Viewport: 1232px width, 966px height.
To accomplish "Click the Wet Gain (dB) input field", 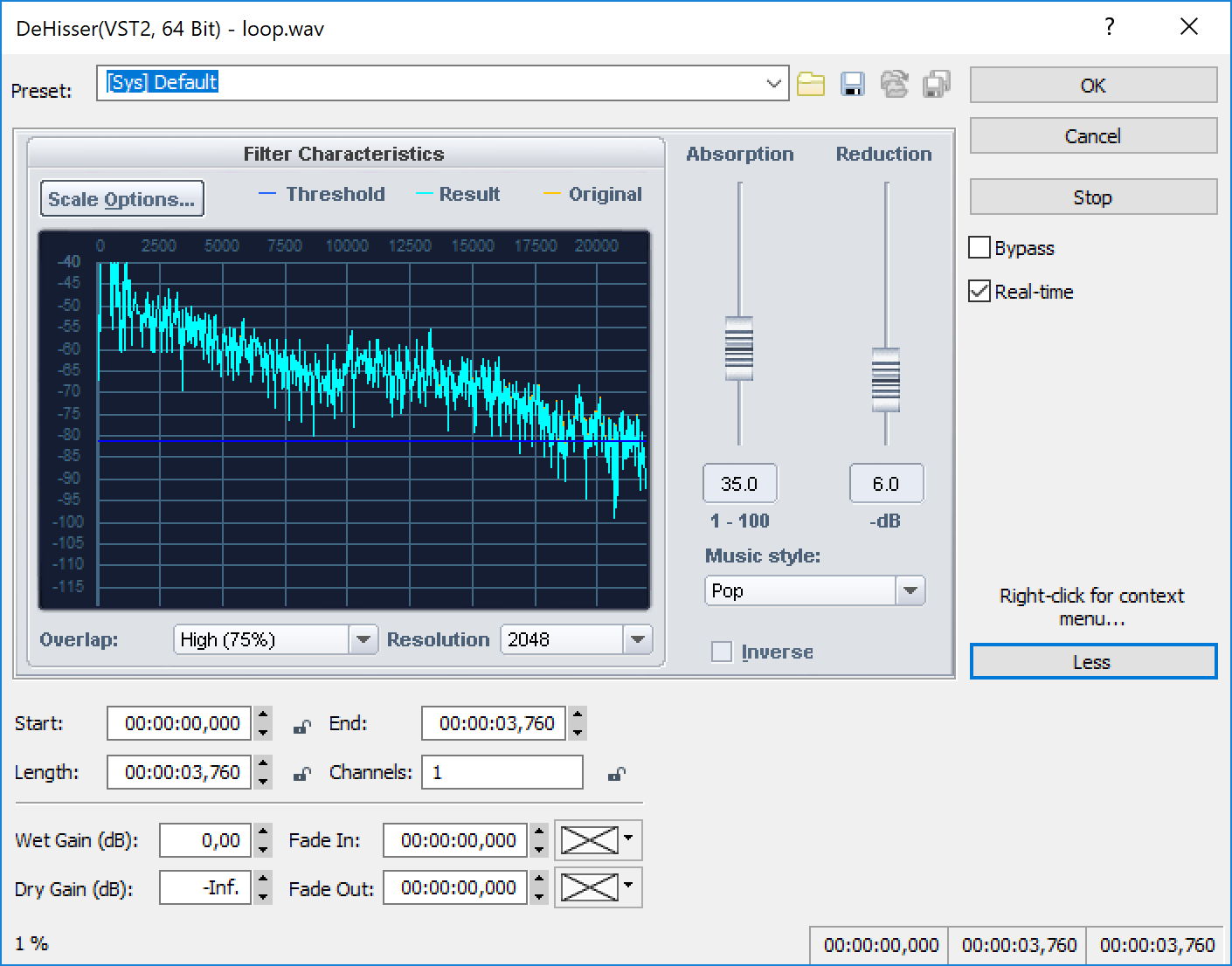I will pyautogui.click(x=205, y=840).
